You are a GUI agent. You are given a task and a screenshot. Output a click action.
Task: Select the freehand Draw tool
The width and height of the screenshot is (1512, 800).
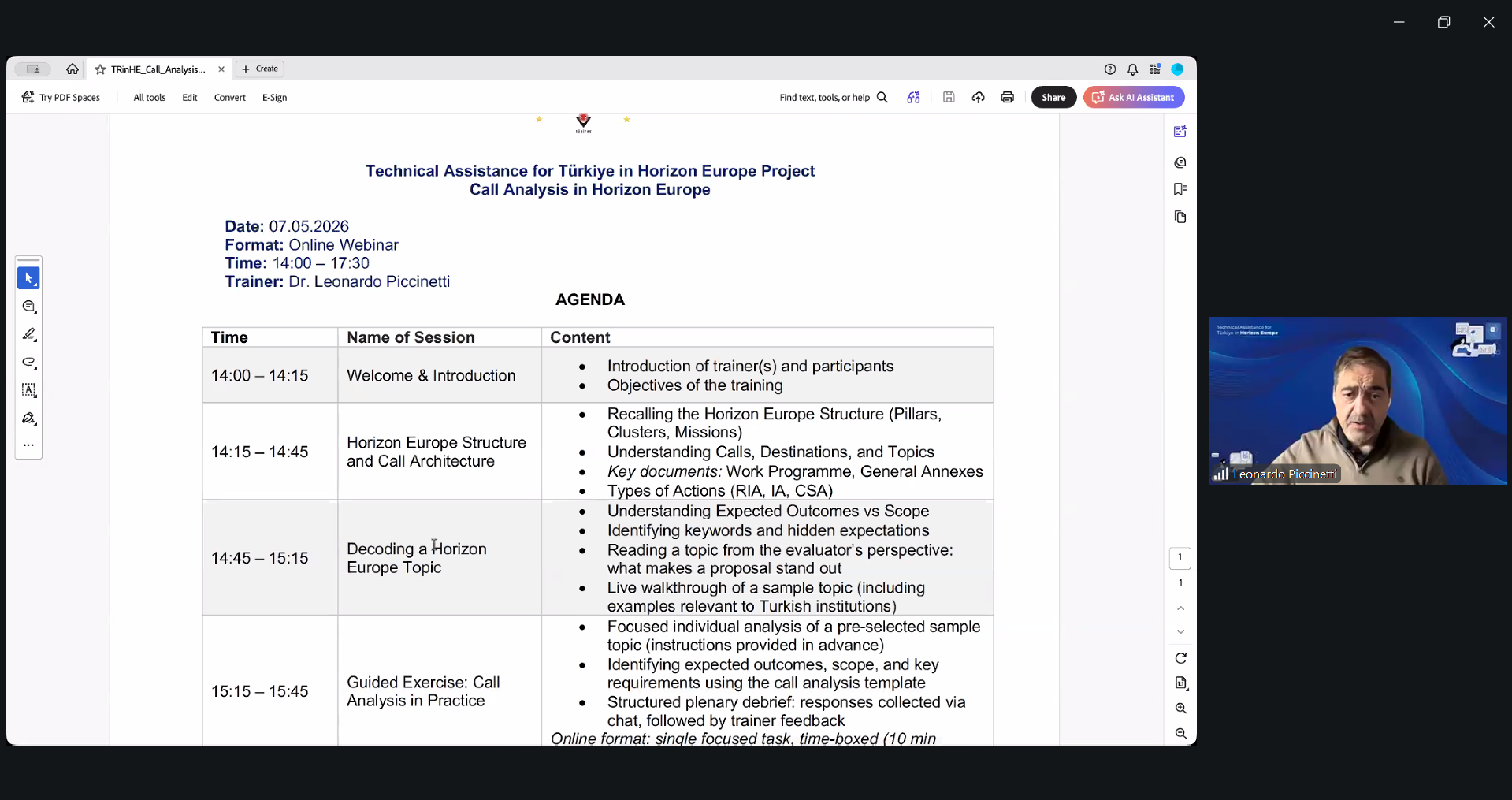29,363
